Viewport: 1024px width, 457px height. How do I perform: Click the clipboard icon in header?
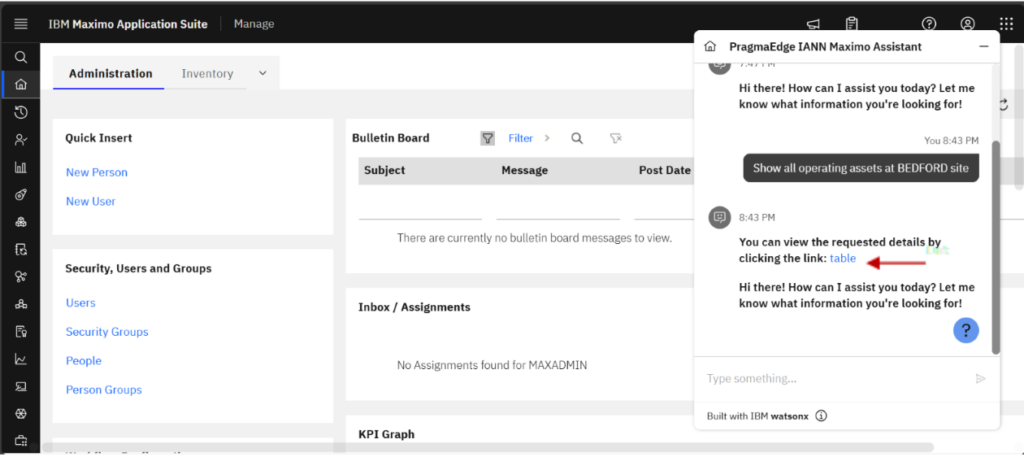pyautogui.click(x=852, y=24)
